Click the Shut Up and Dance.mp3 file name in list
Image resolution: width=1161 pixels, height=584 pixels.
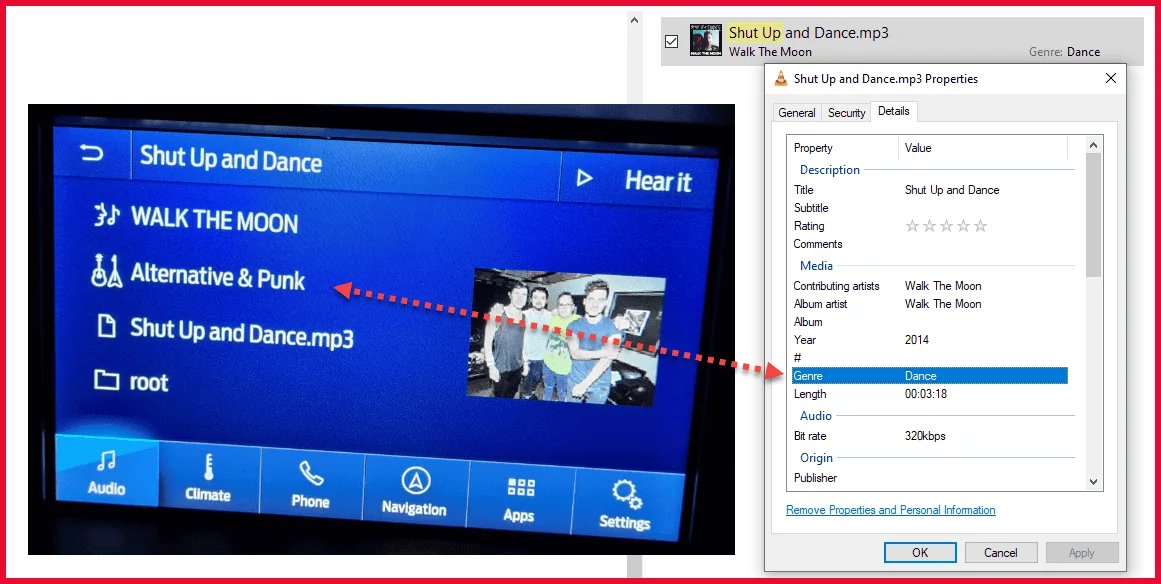coord(809,33)
